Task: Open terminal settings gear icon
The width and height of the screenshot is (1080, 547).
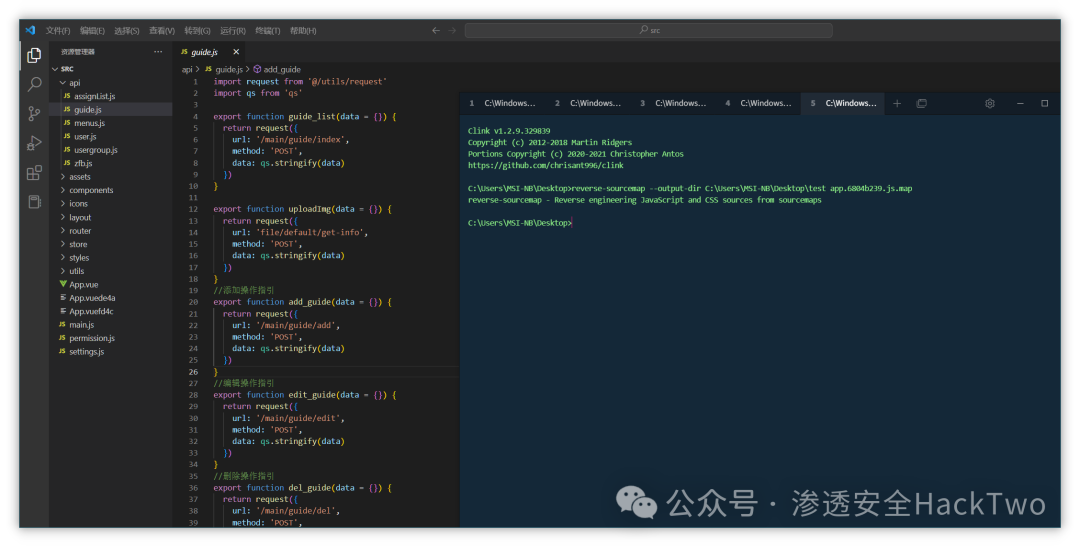Action: tap(990, 103)
